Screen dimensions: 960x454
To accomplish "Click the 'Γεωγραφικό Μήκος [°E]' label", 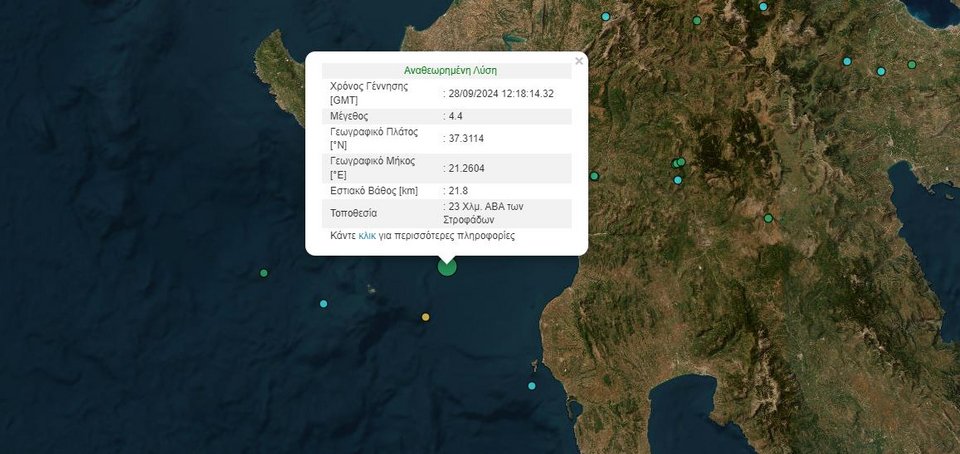I will click(372, 168).
